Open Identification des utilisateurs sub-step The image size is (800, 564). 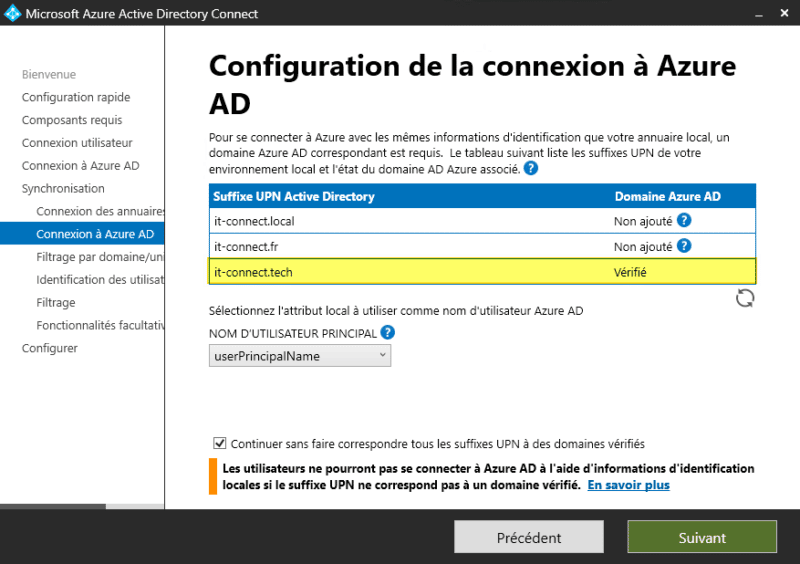point(100,280)
